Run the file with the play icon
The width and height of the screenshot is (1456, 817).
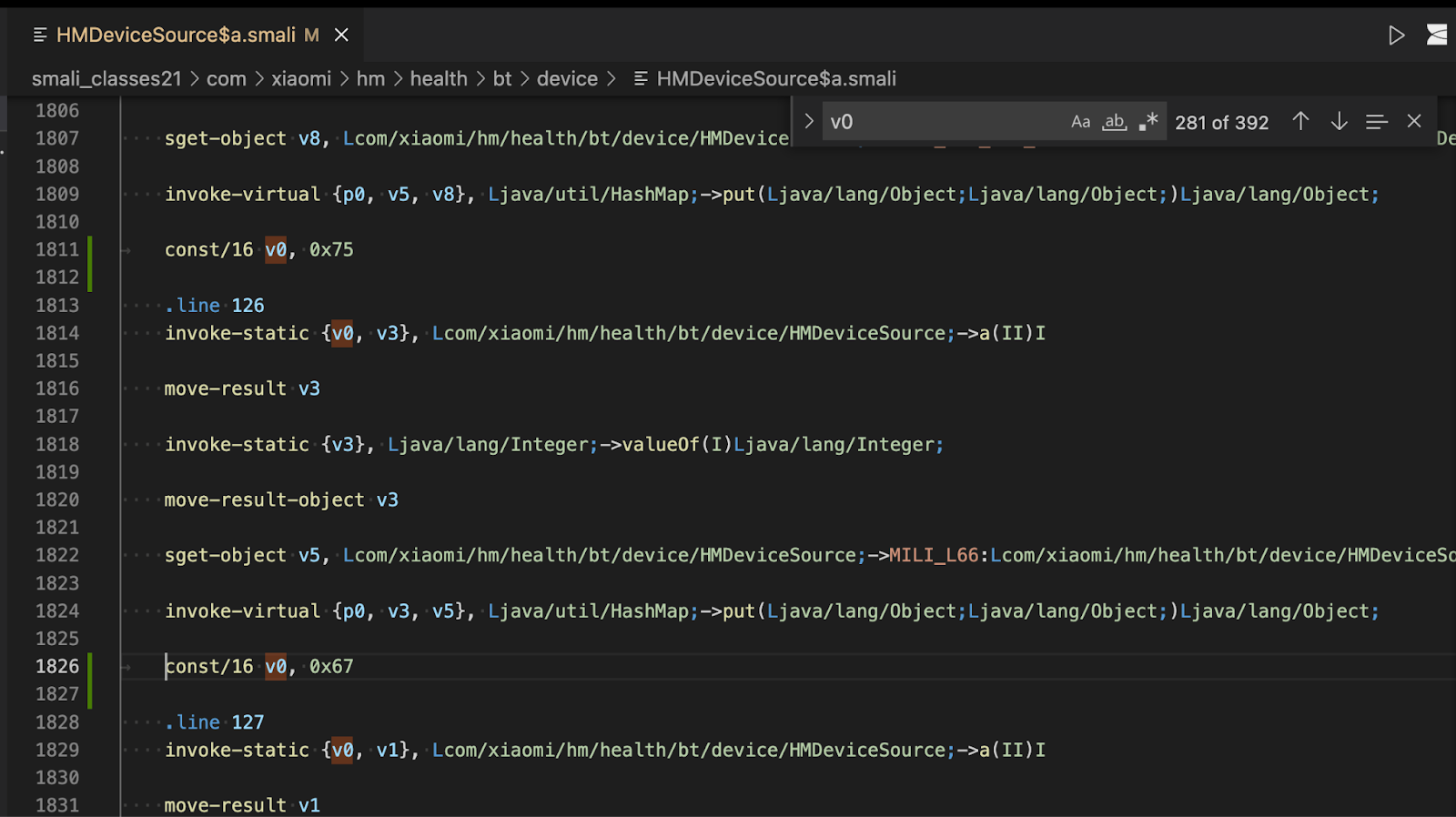pos(1396,35)
